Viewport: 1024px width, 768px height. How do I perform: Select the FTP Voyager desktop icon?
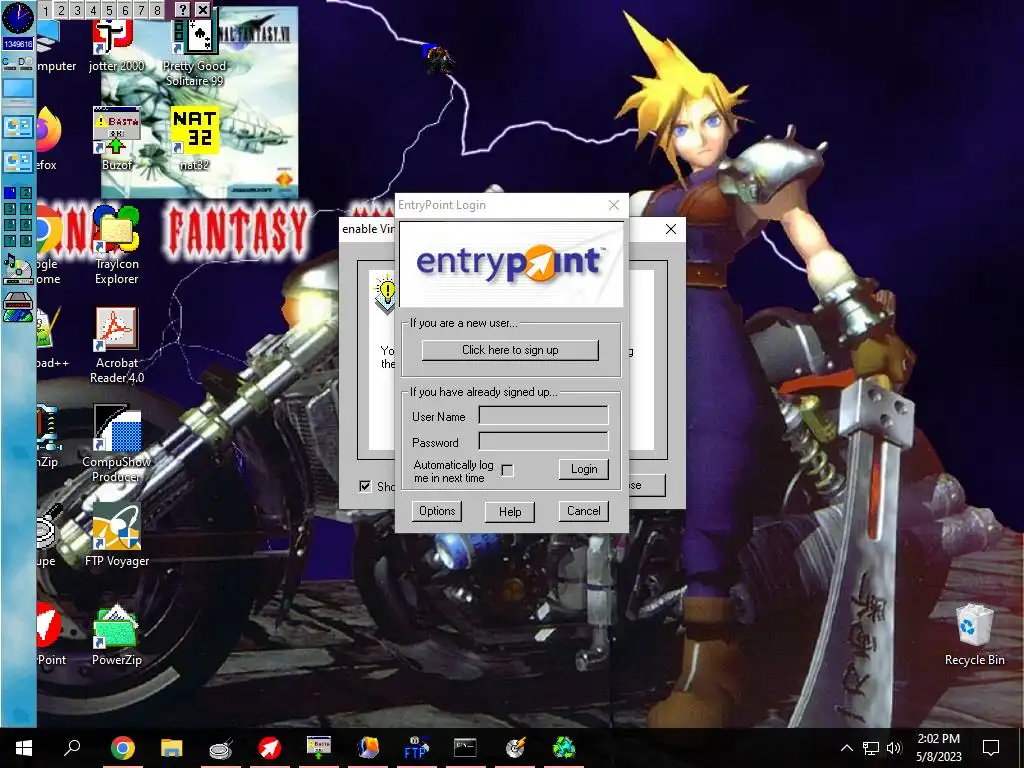(117, 536)
